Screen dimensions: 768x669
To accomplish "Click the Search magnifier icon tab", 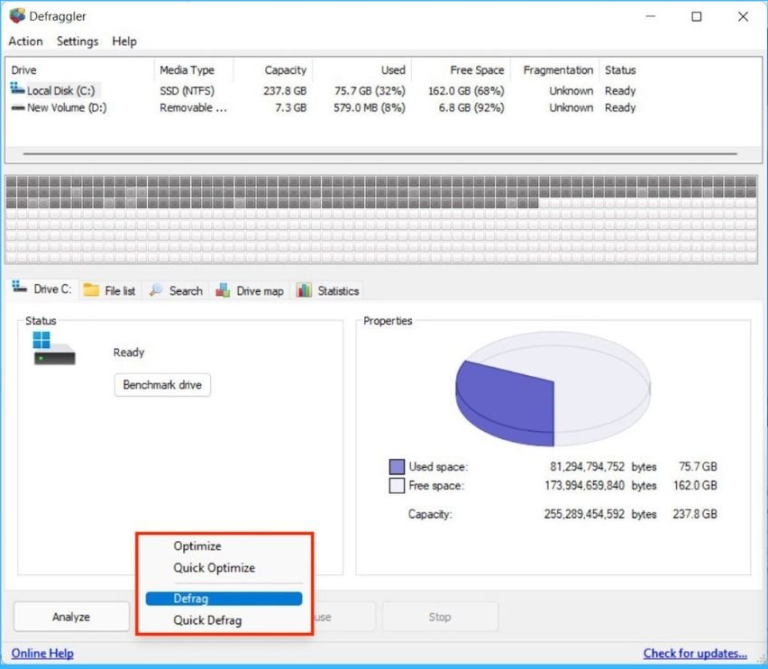I will pos(156,290).
